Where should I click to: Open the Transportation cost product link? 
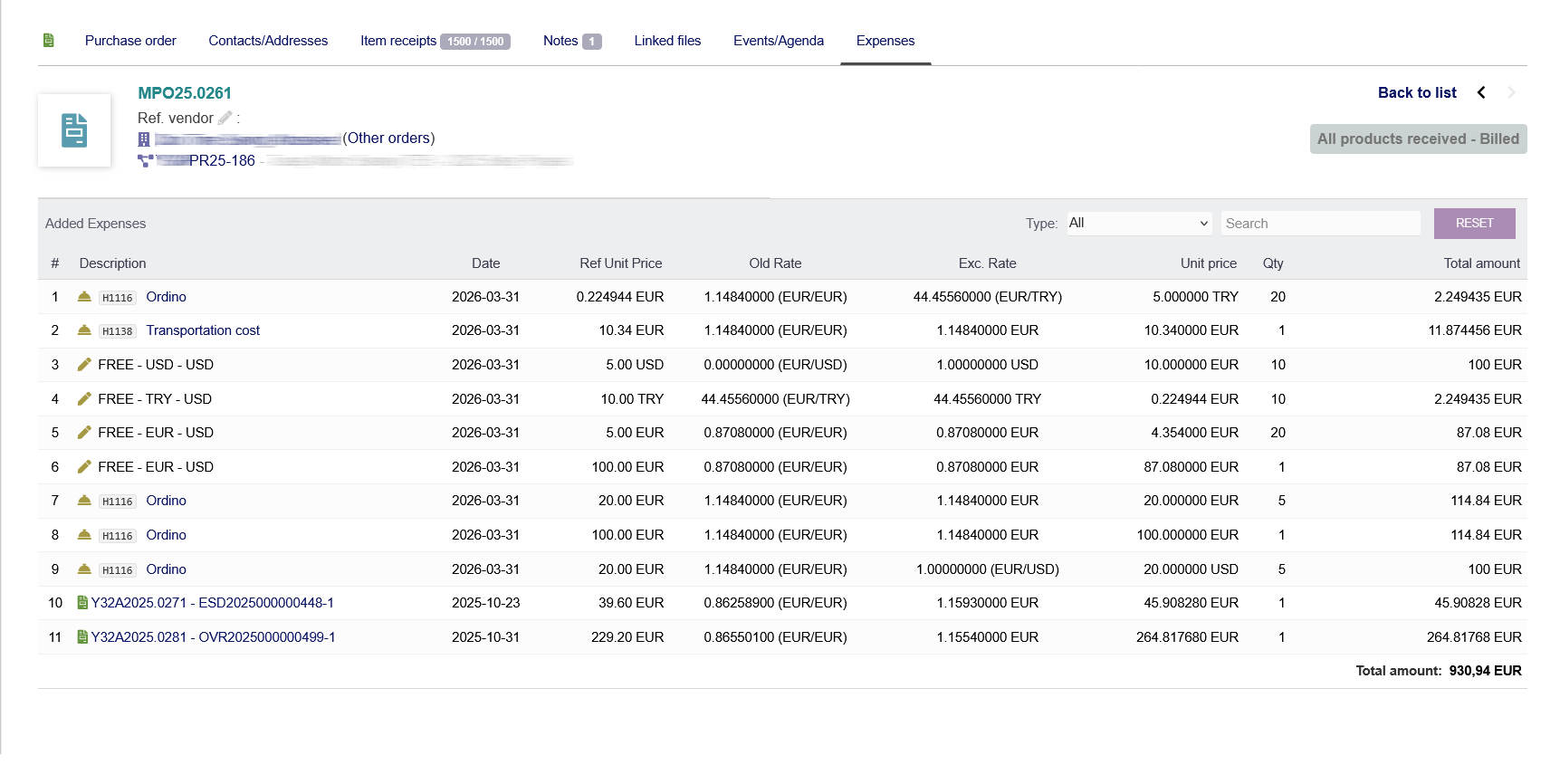[203, 330]
